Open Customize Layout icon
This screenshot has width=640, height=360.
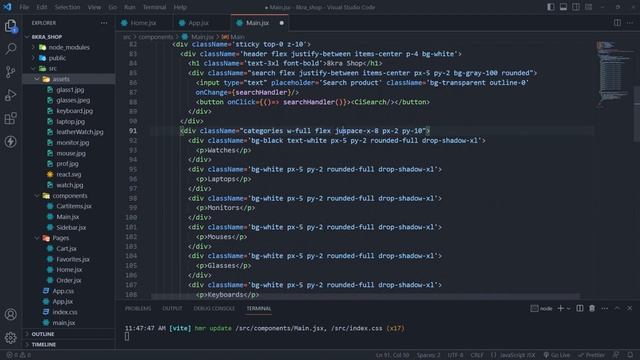588,7
